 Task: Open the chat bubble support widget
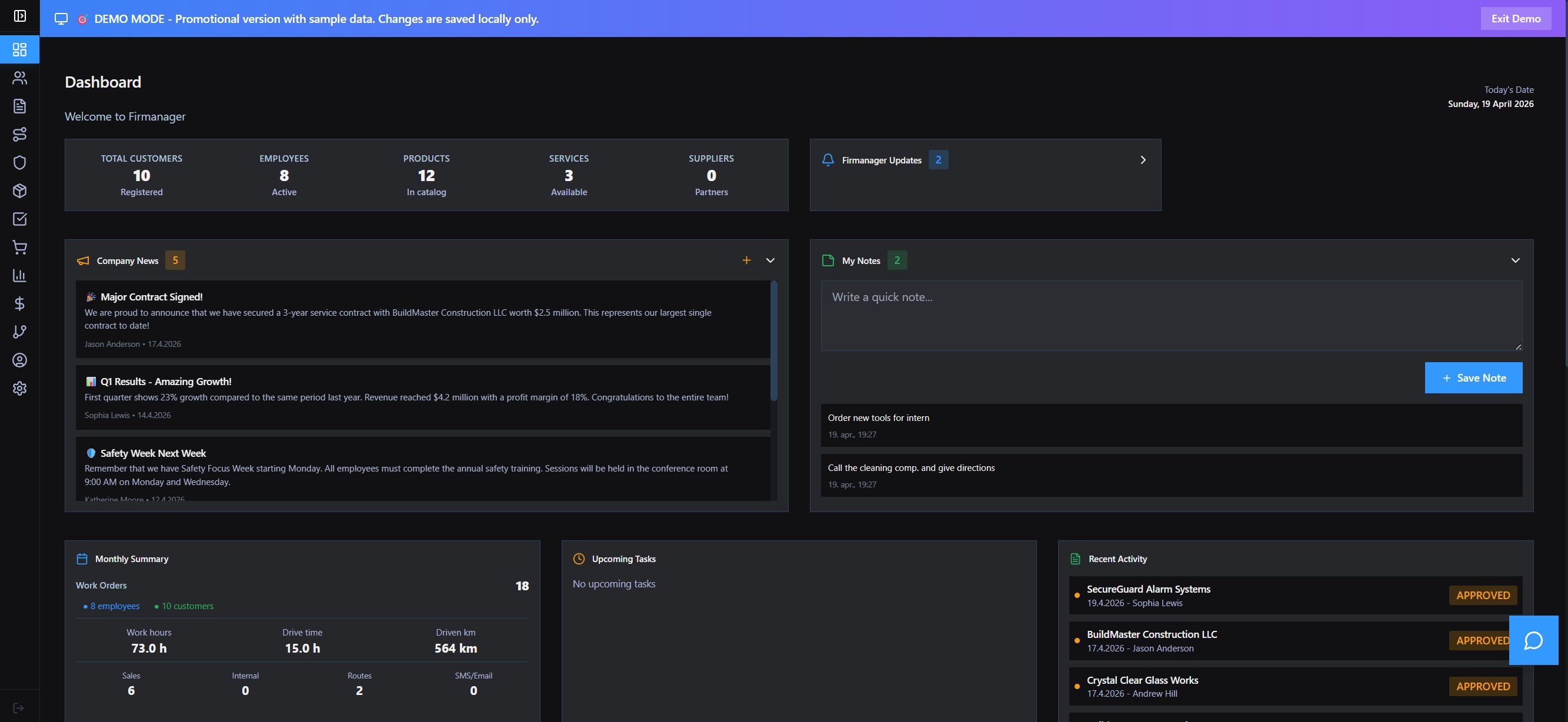coord(1533,640)
